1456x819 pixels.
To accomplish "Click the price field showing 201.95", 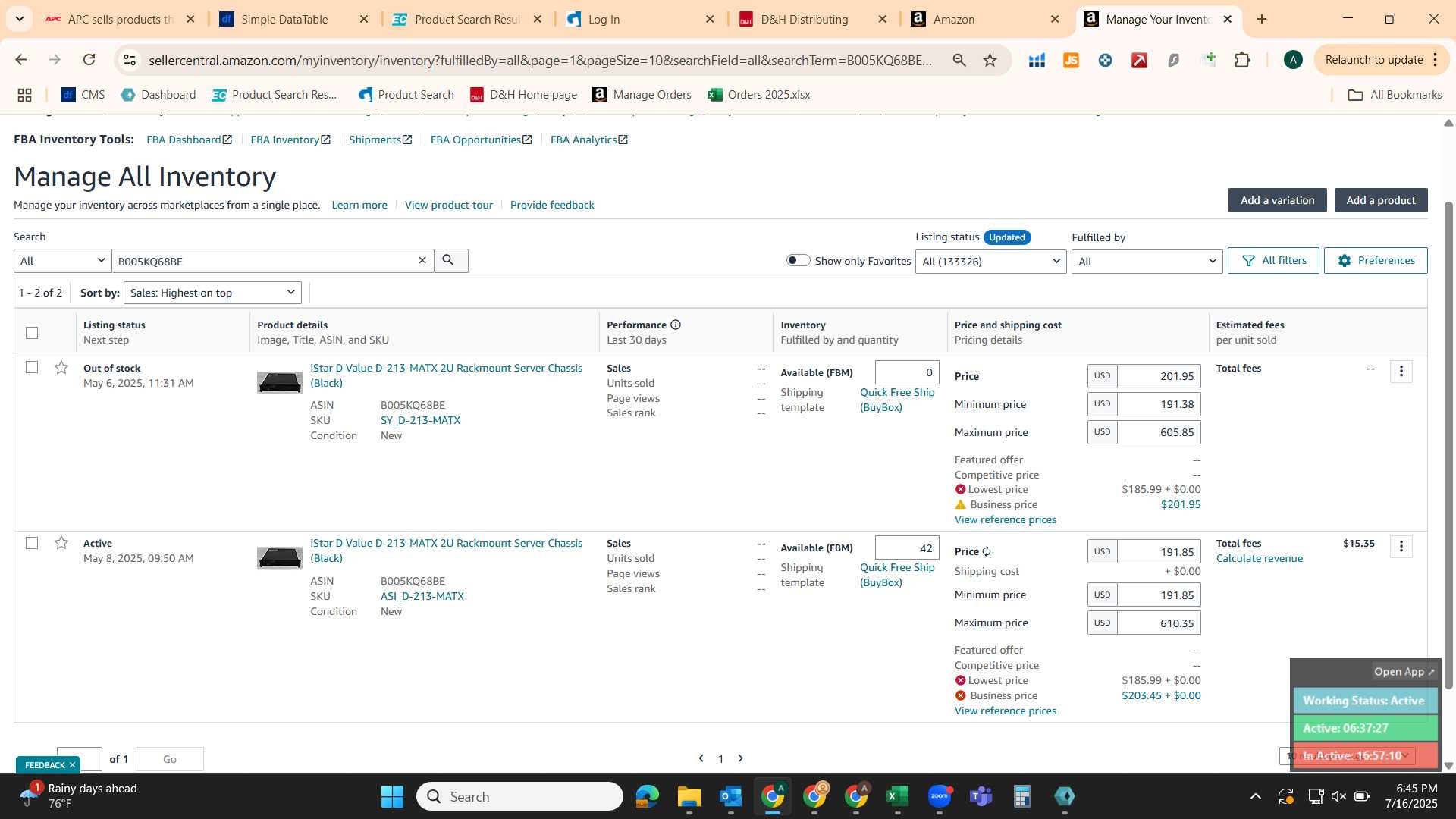I will tap(1159, 376).
